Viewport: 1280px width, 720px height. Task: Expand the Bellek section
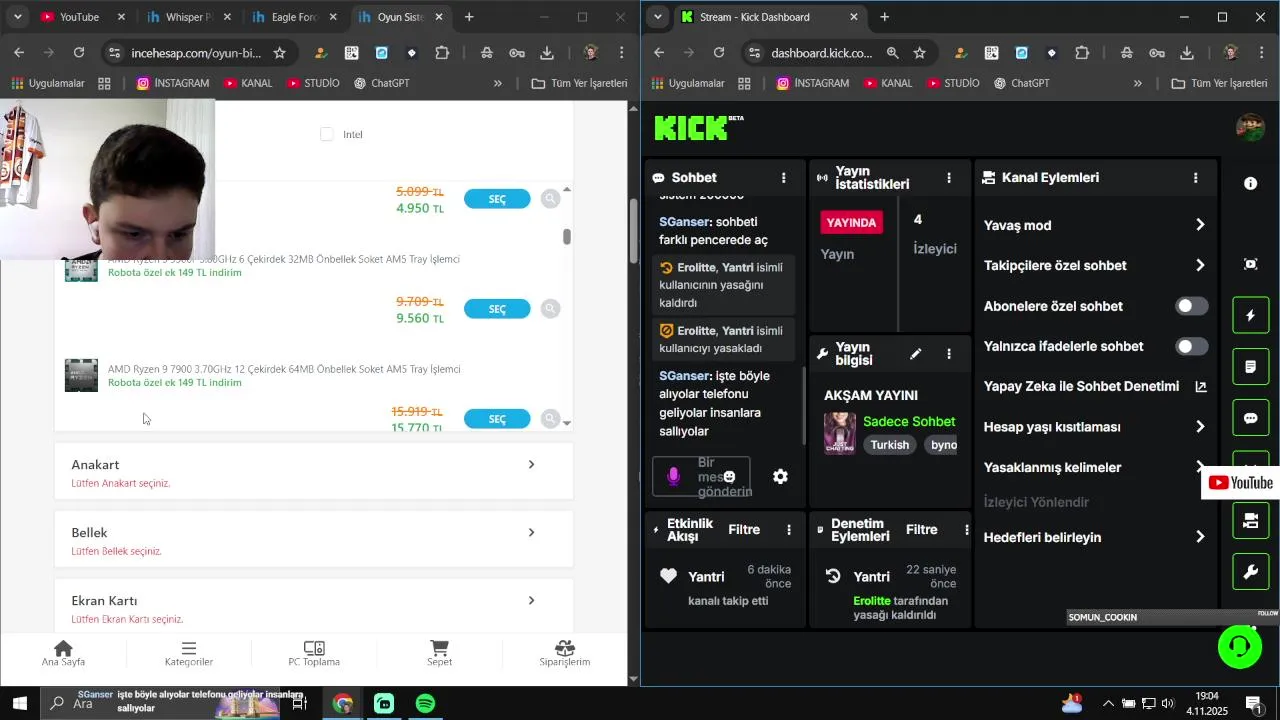[313, 539]
